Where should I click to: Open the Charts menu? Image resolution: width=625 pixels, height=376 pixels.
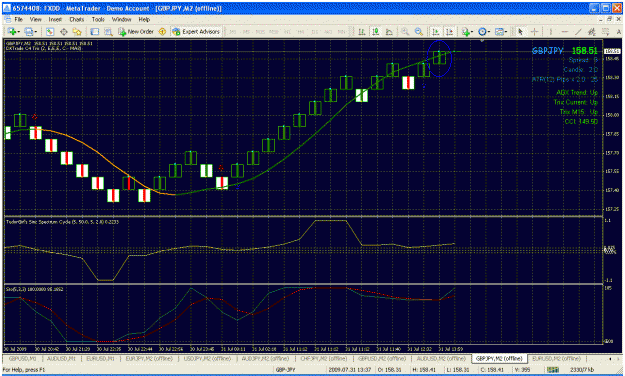click(77, 19)
